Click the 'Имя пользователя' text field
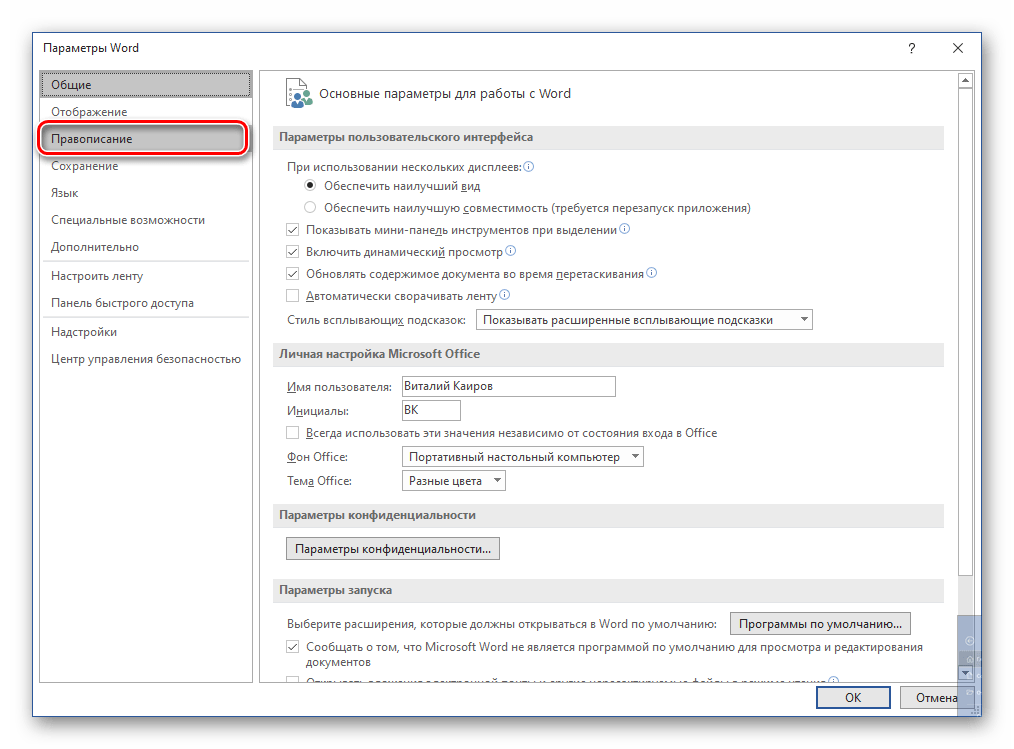Image resolution: width=1014 pixels, height=749 pixels. [507, 386]
